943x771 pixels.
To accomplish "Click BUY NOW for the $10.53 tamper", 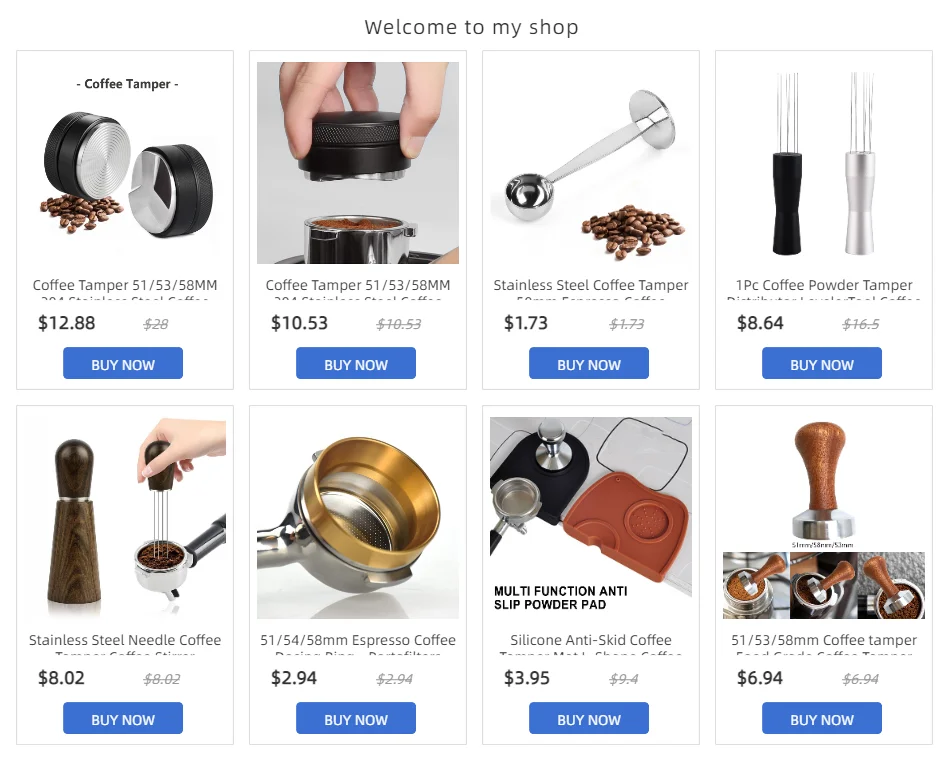I will (x=355, y=363).
